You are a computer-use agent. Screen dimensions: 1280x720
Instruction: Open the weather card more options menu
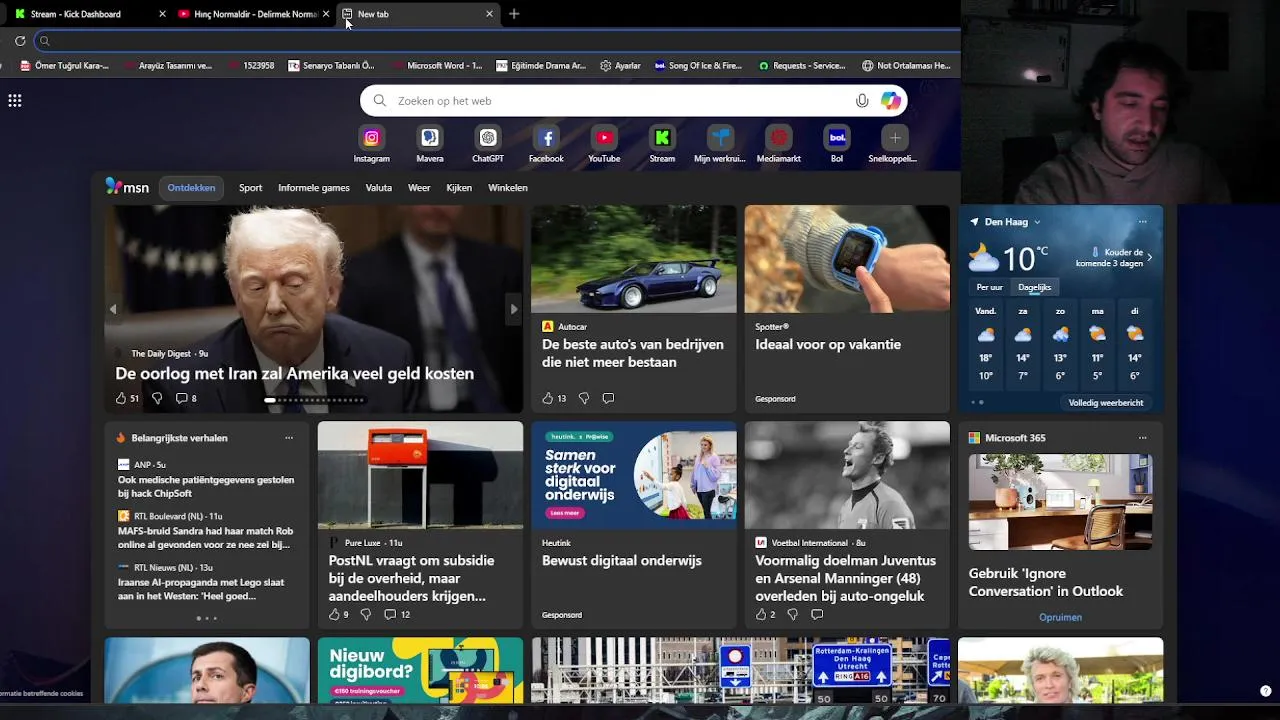[x=1142, y=222]
